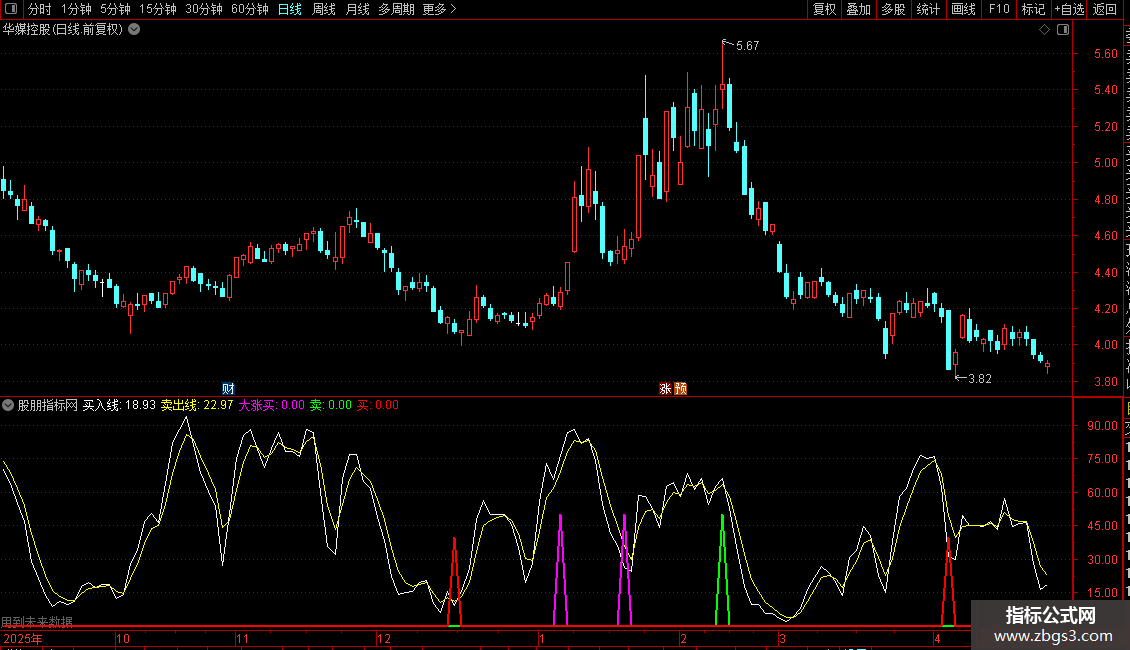This screenshot has height=650, width=1130.
Task: Select the 月线 monthly period
Action: point(357,9)
